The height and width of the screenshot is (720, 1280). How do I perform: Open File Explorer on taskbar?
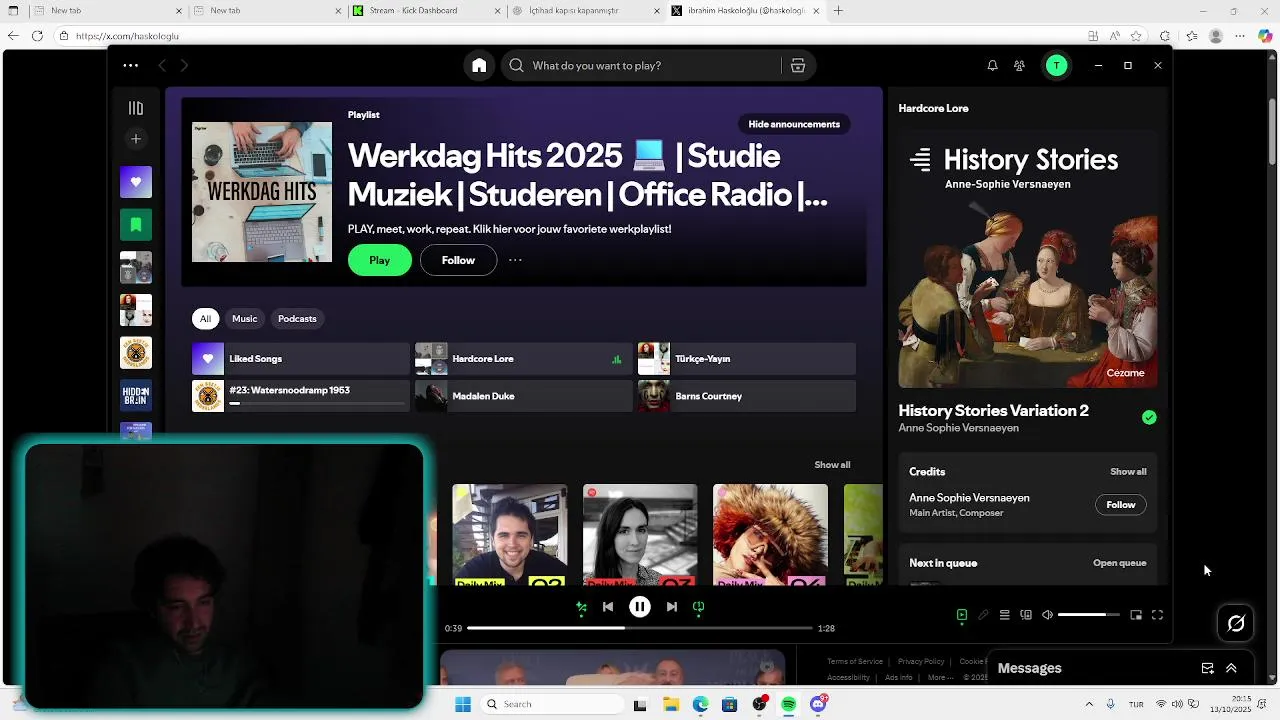[x=670, y=704]
